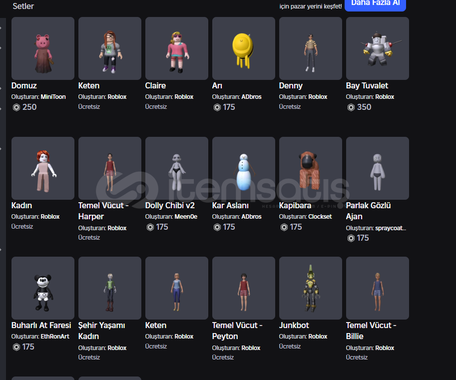
Task: Click the Daha Fazla Al button
Action: point(375,4)
